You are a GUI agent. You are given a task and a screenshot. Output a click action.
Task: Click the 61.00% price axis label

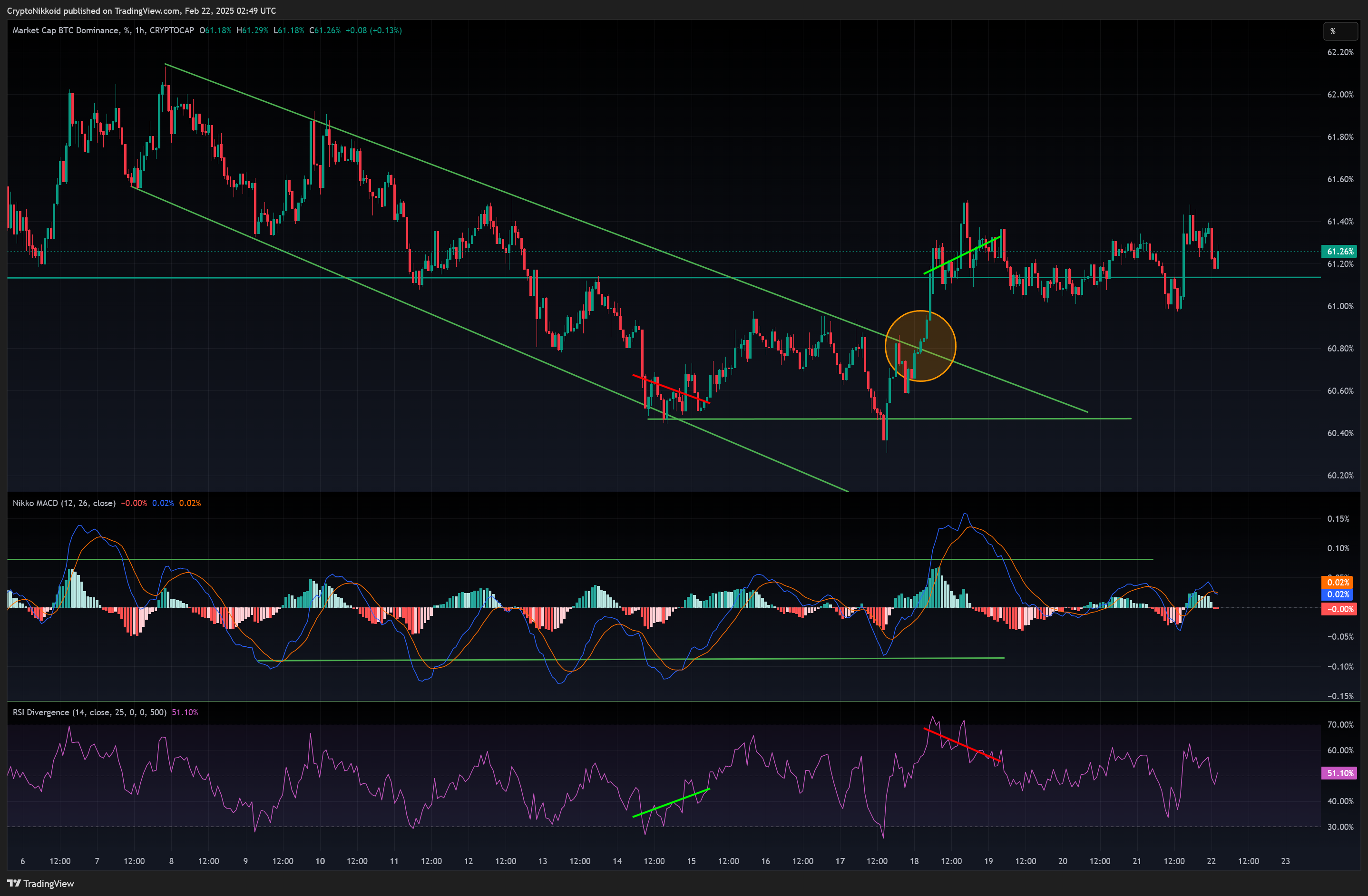[x=1340, y=306]
